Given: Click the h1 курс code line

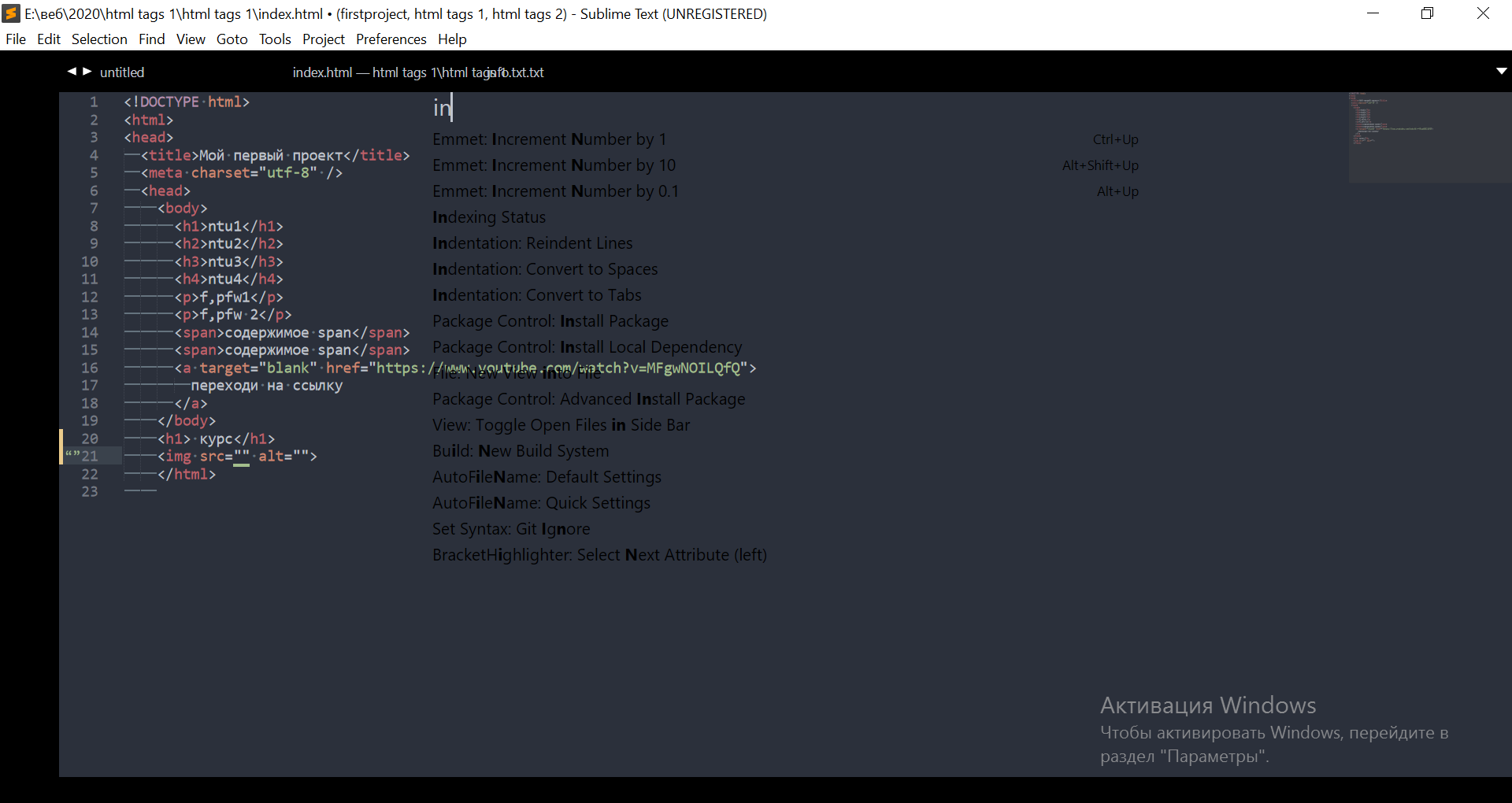Looking at the screenshot, I should point(217,439).
